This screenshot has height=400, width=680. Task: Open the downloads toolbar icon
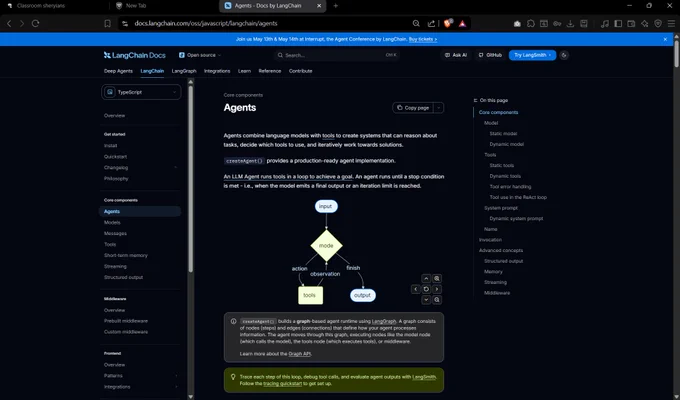[x=571, y=24]
